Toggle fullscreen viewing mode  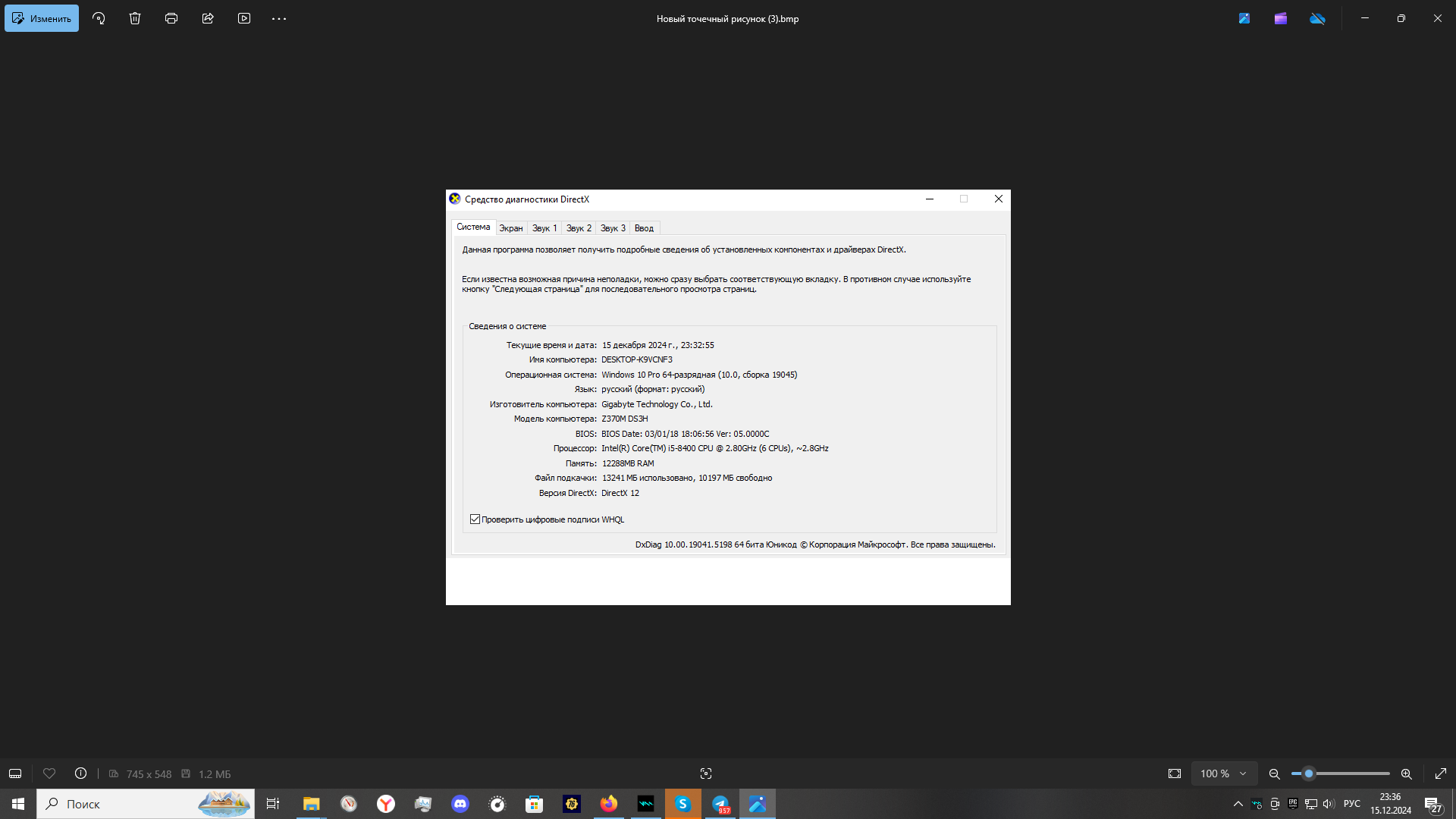click(1440, 773)
